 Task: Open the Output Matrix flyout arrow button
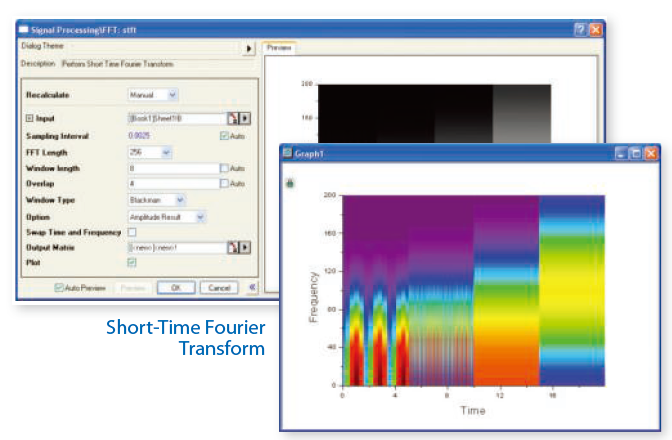click(x=244, y=247)
